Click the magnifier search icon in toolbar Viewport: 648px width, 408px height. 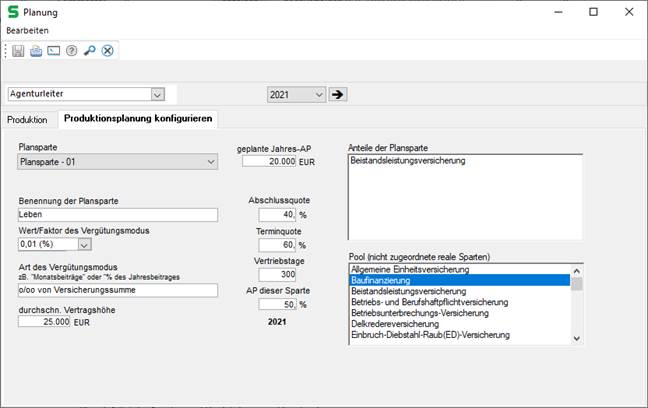(89, 50)
